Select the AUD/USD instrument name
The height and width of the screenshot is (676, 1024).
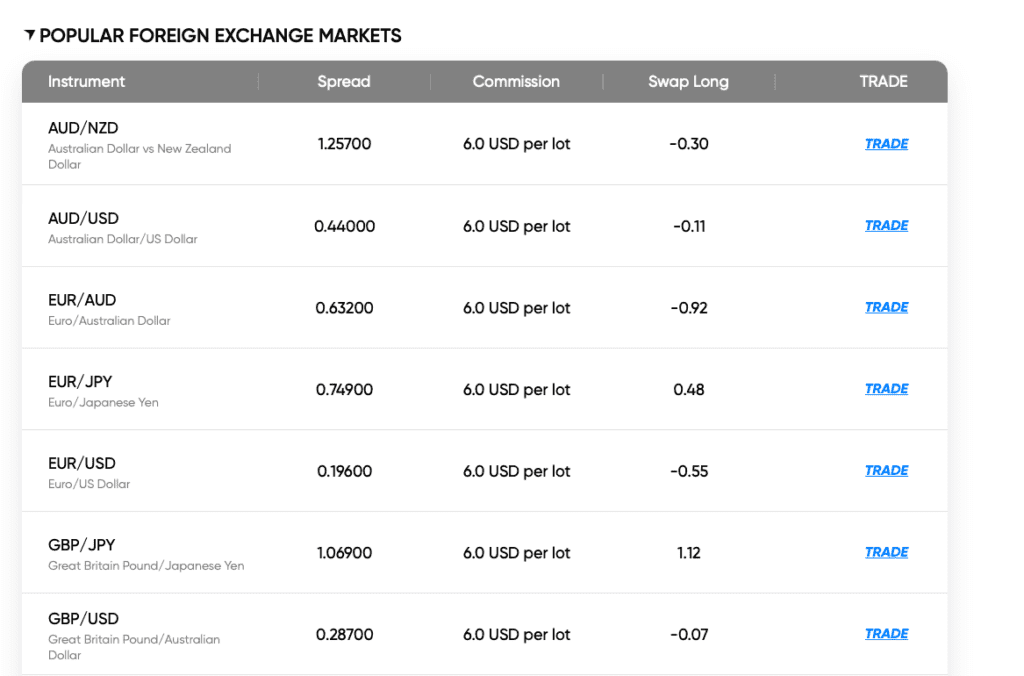(x=83, y=218)
